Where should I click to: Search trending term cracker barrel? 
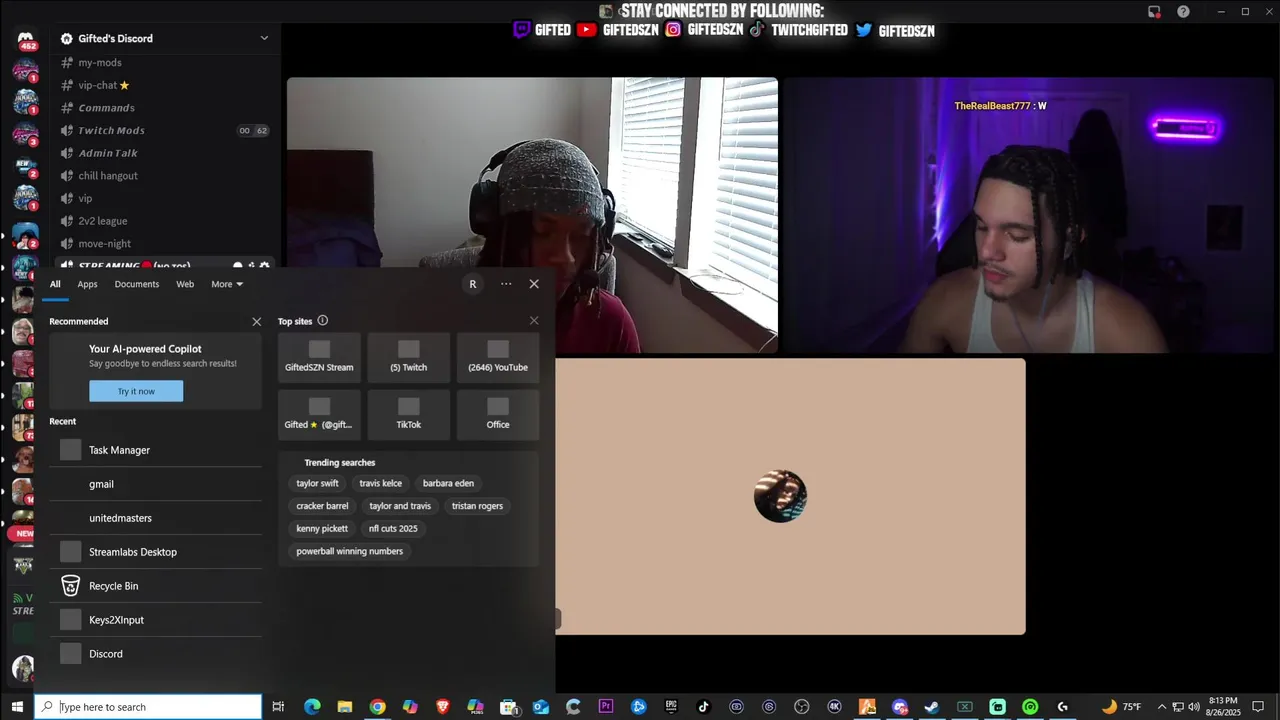[322, 506]
